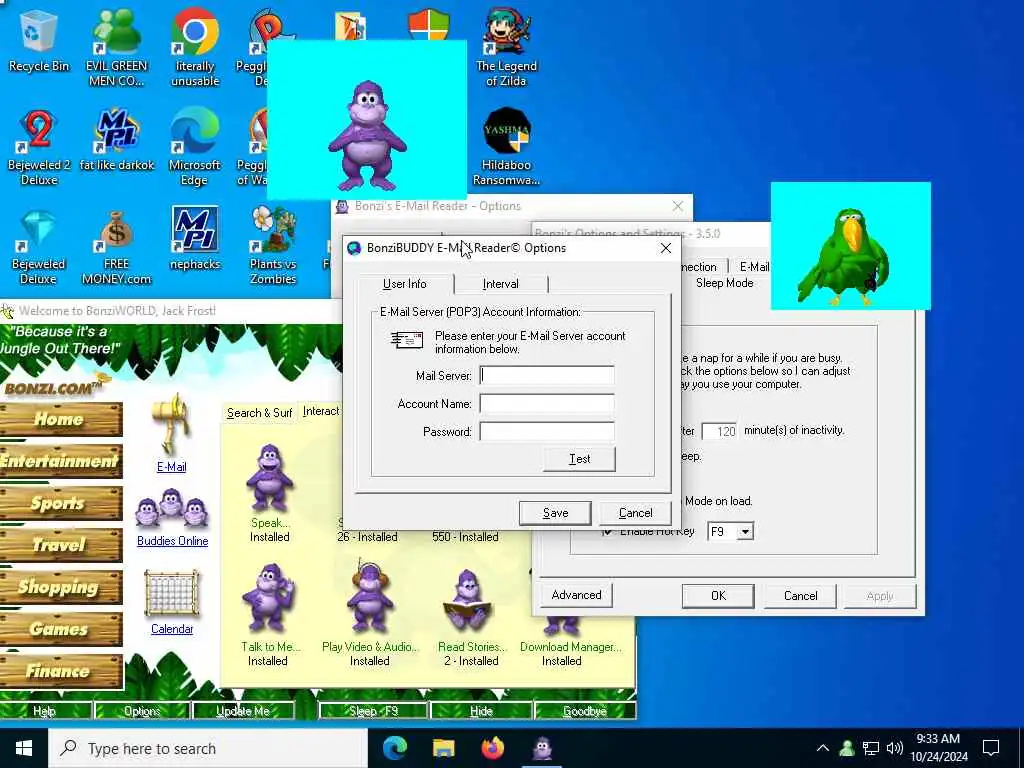Viewport: 1024px width, 768px height.
Task: Open Firefox from the taskbar
Action: point(492,748)
